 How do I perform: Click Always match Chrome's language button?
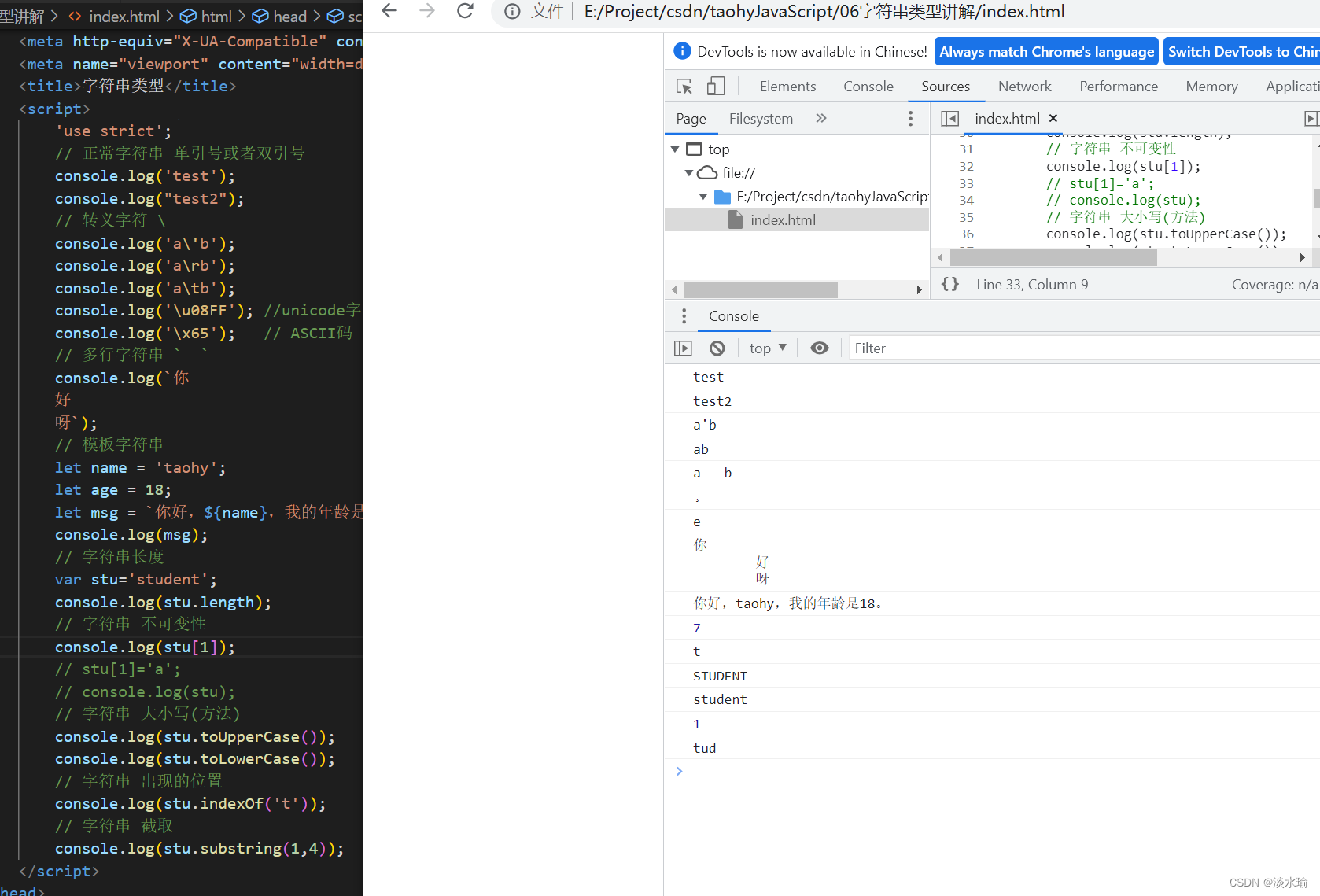point(1046,52)
